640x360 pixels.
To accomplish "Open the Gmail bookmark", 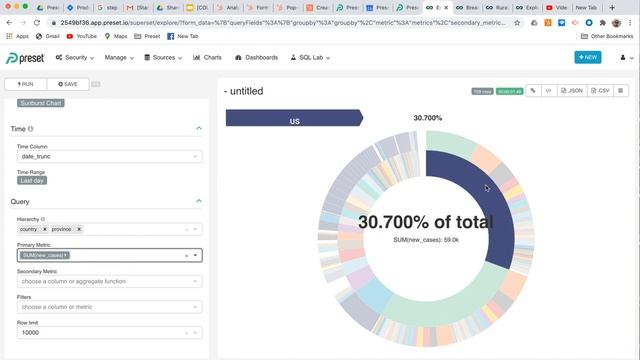I will pos(48,36).
